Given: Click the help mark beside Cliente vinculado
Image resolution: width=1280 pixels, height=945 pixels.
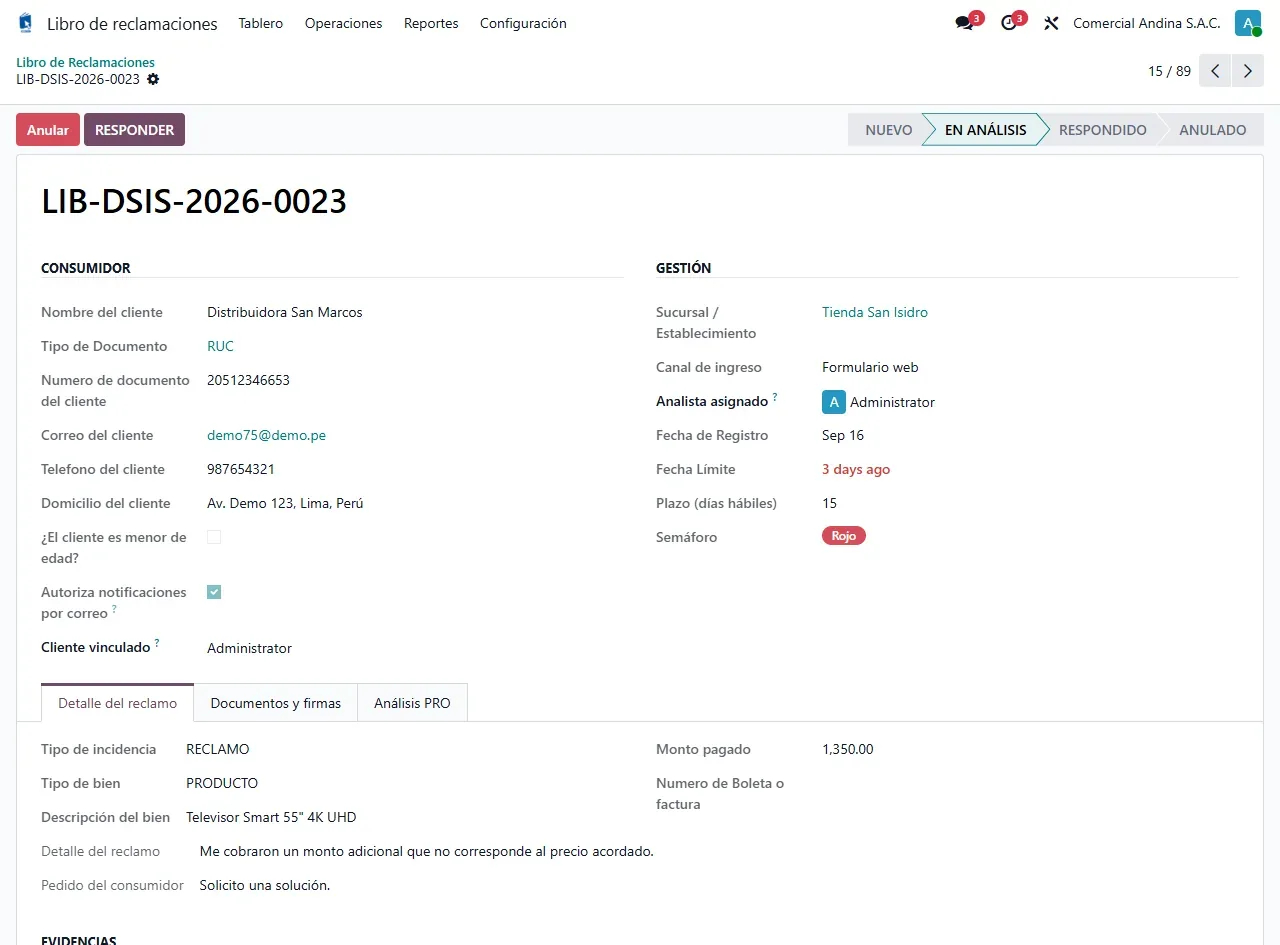Looking at the screenshot, I should (157, 643).
